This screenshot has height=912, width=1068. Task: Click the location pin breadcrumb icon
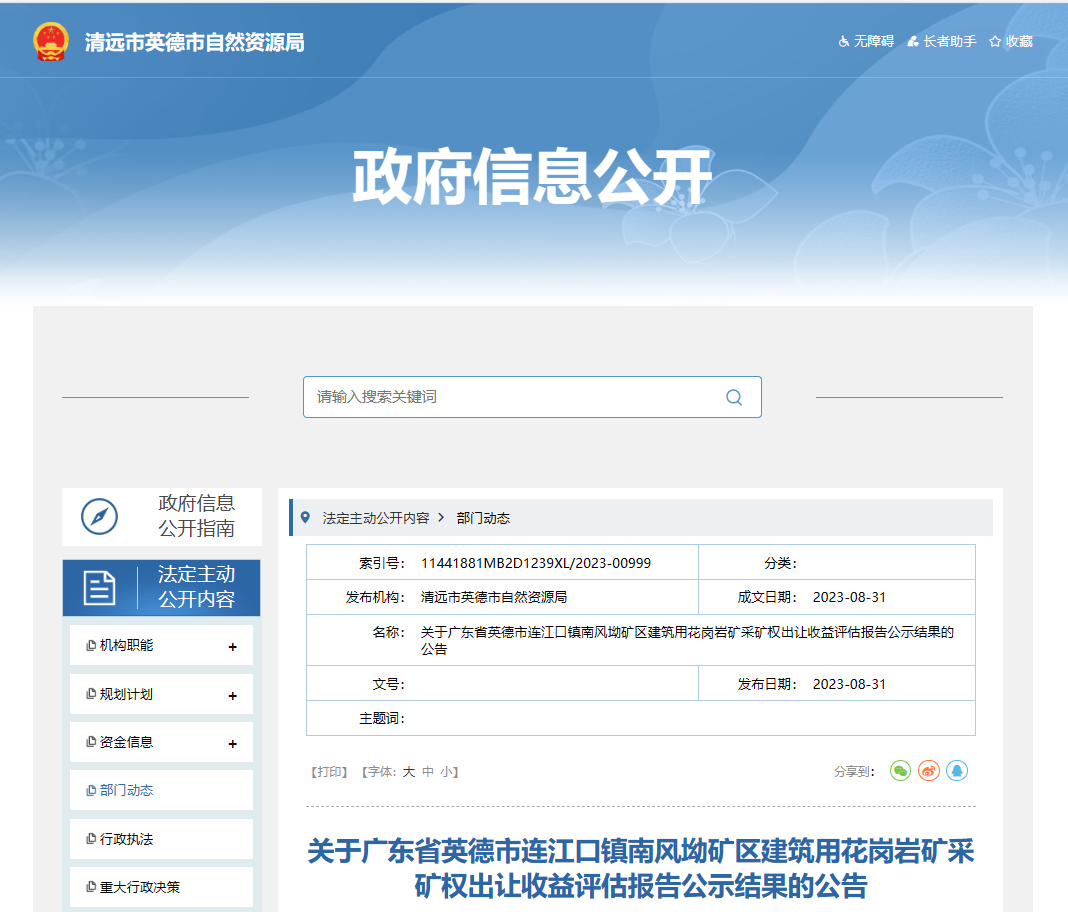click(305, 517)
